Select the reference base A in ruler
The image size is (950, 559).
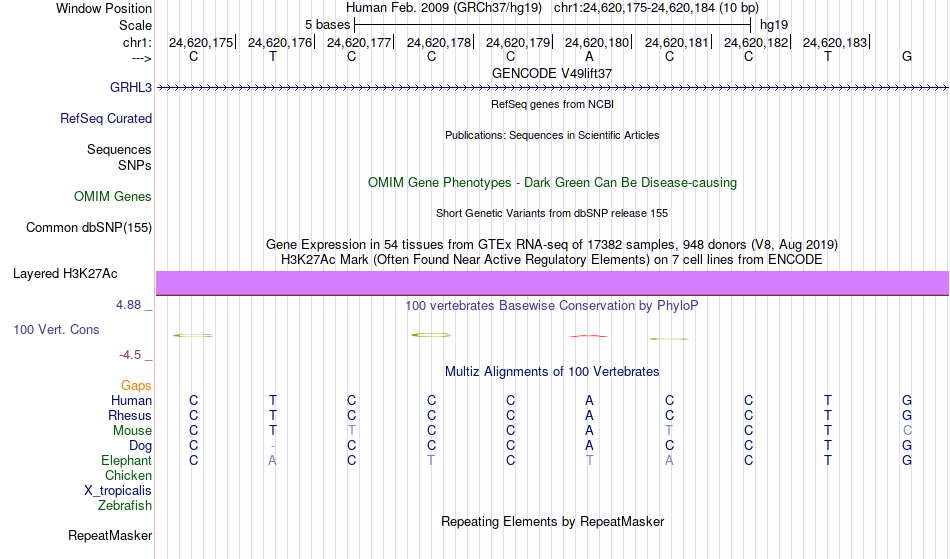589,56
